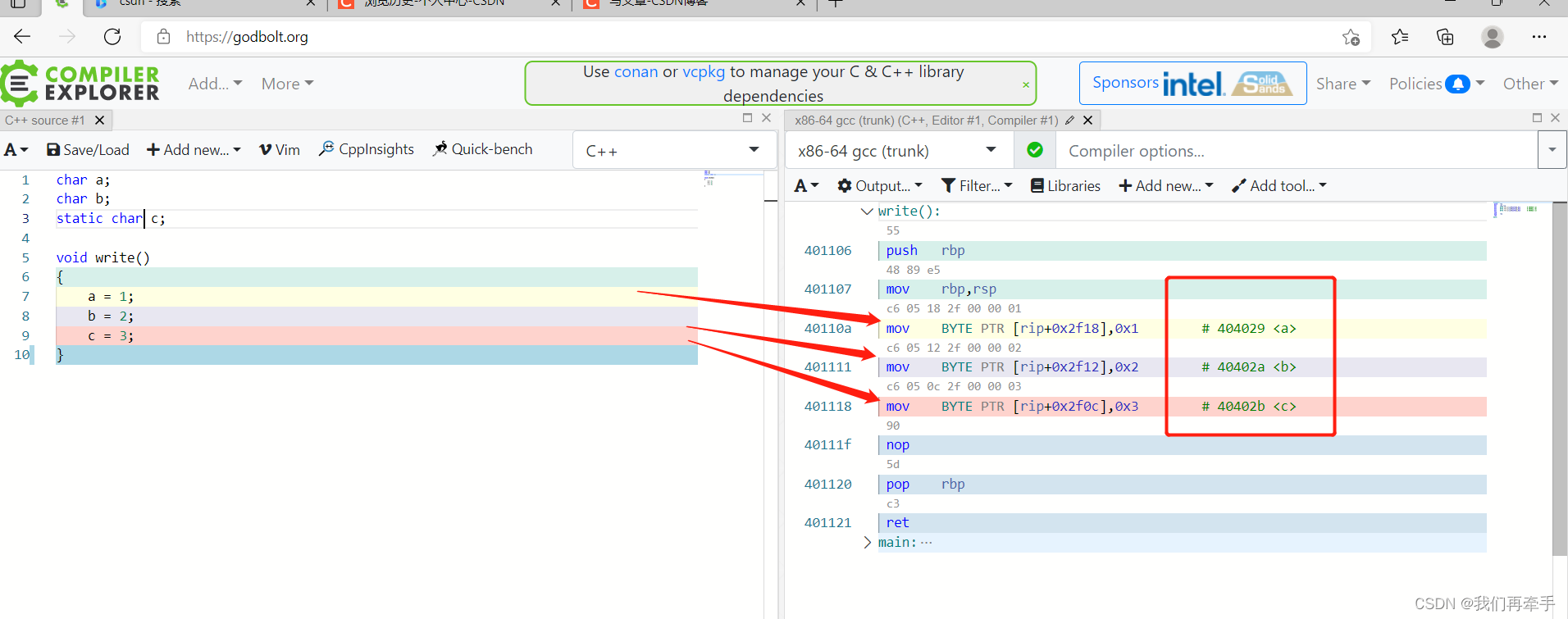Collapse the write(): assembly block
The image size is (1568, 619).
[x=867, y=211]
